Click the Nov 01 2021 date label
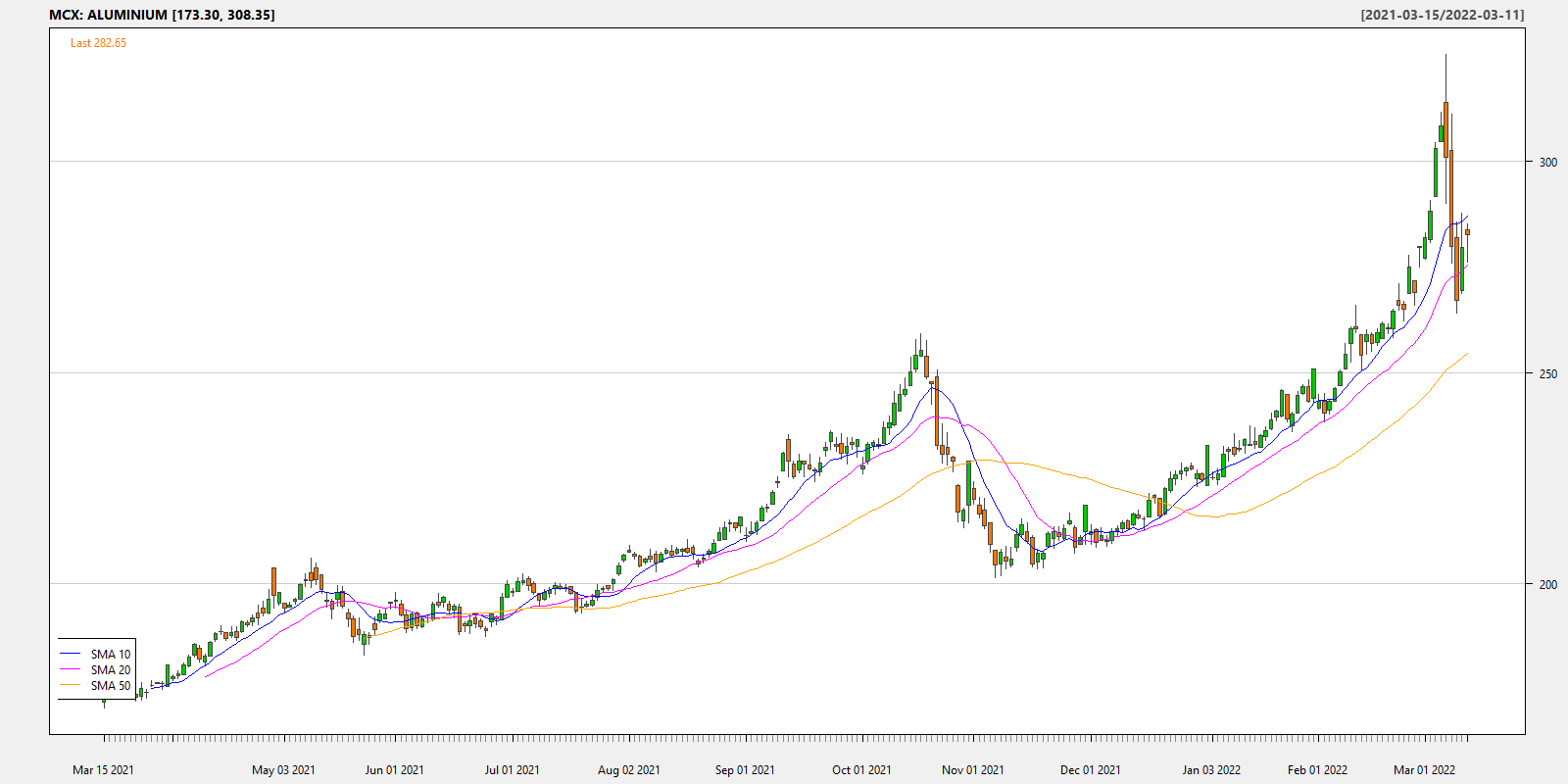 point(972,770)
